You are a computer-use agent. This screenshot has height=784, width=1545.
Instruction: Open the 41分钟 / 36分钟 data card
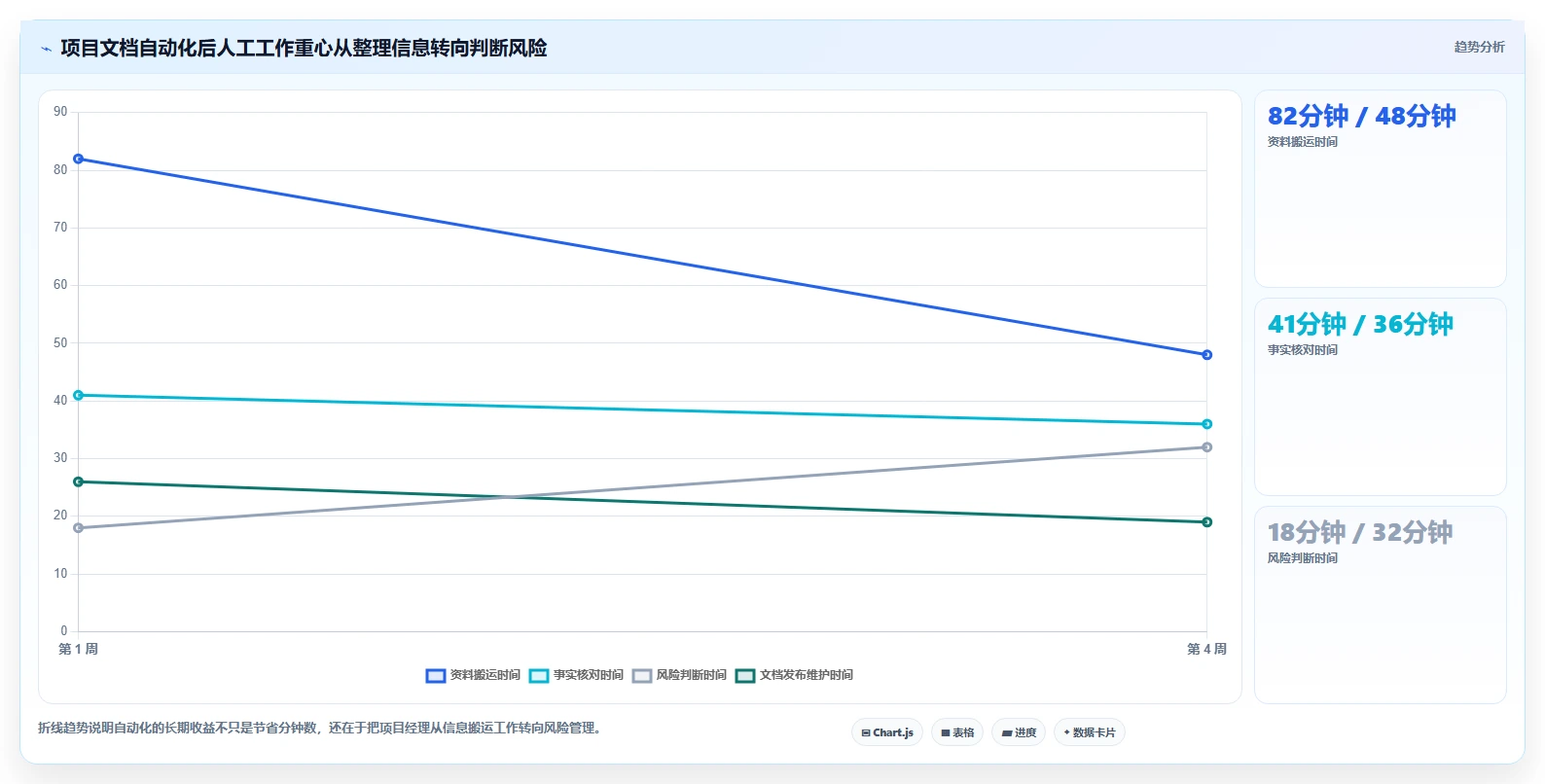pyautogui.click(x=1380, y=397)
